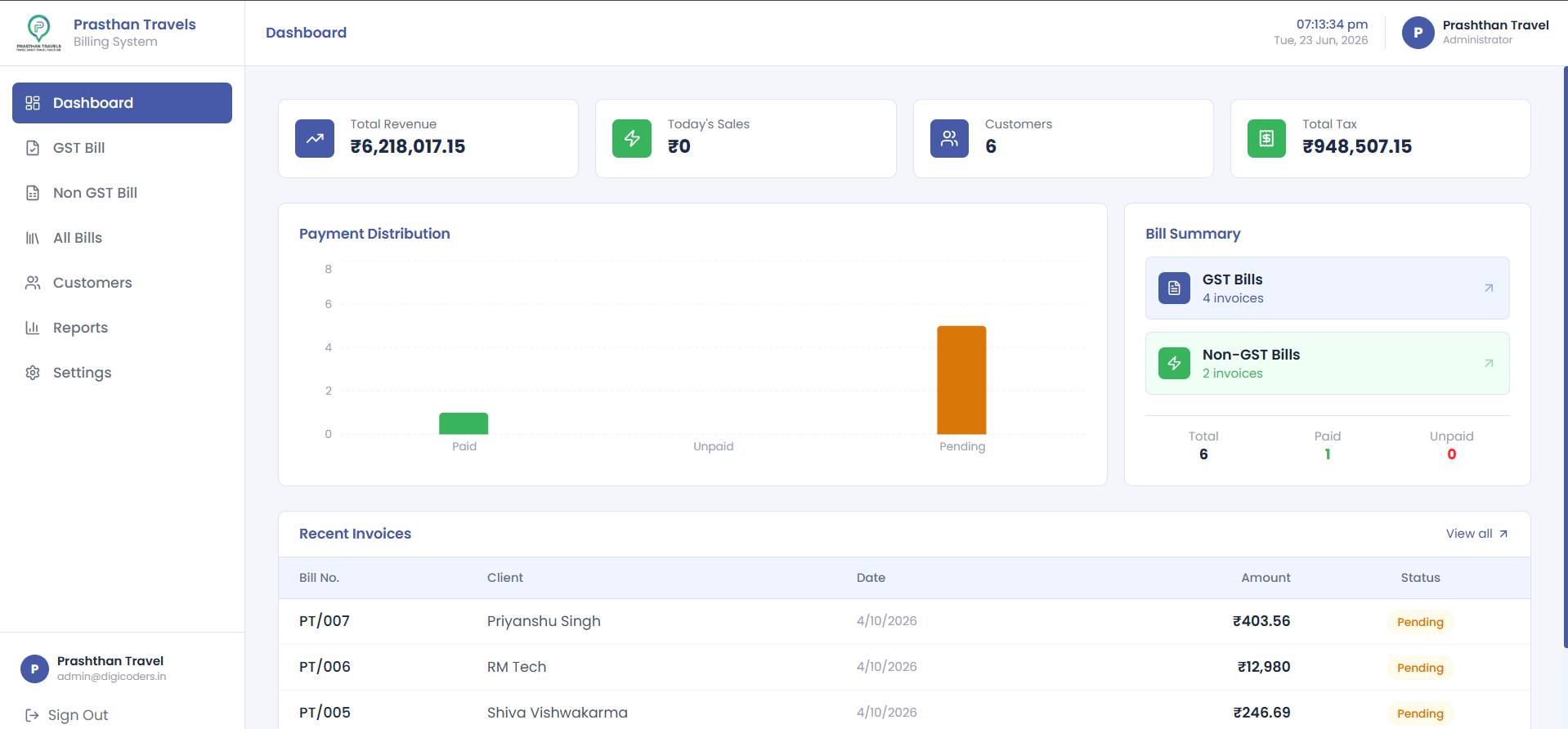Click the header profile avatar P
1568x729 pixels.
[x=1418, y=33]
